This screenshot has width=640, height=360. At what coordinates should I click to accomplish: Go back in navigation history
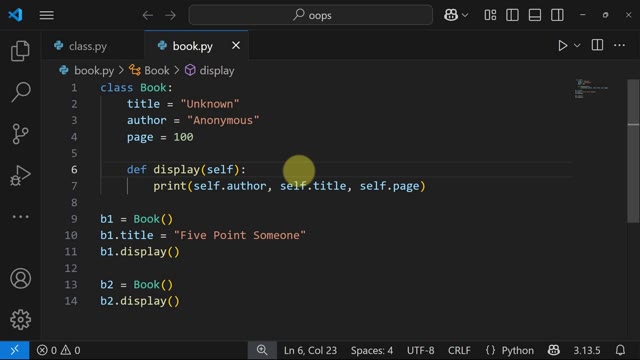[148, 16]
